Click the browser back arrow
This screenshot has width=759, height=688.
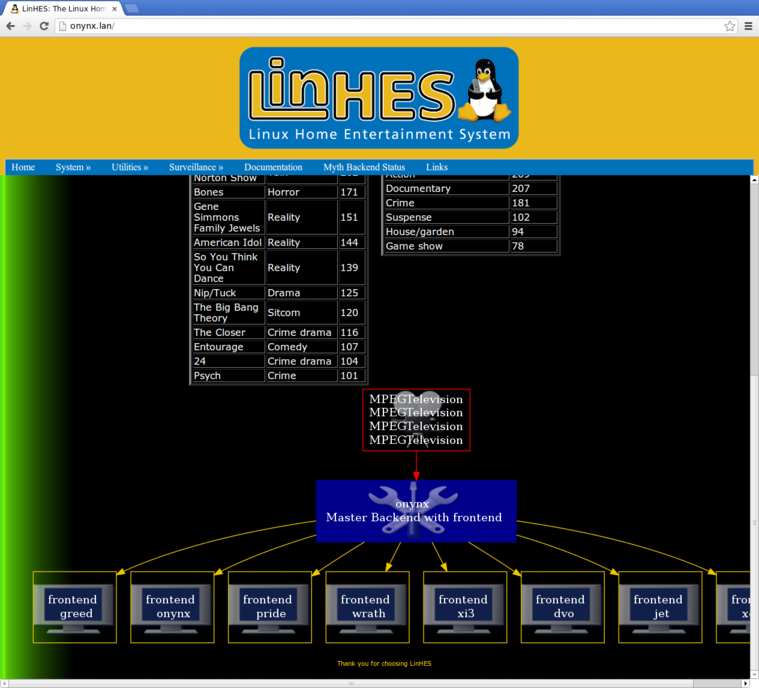tap(11, 26)
